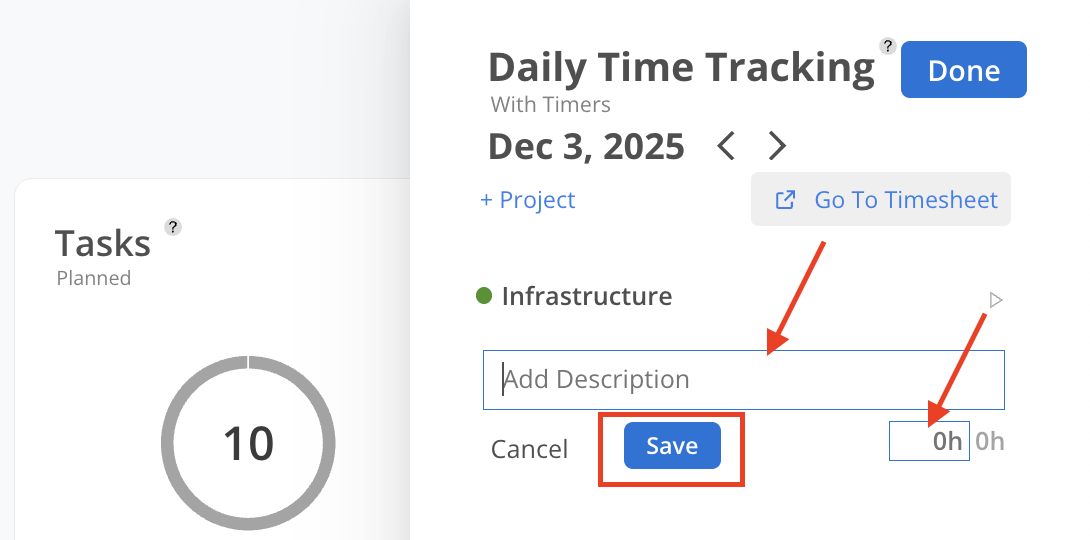Screen dimensions: 1090x540
Task: Advance to next day with right chevron
Action: pos(777,147)
